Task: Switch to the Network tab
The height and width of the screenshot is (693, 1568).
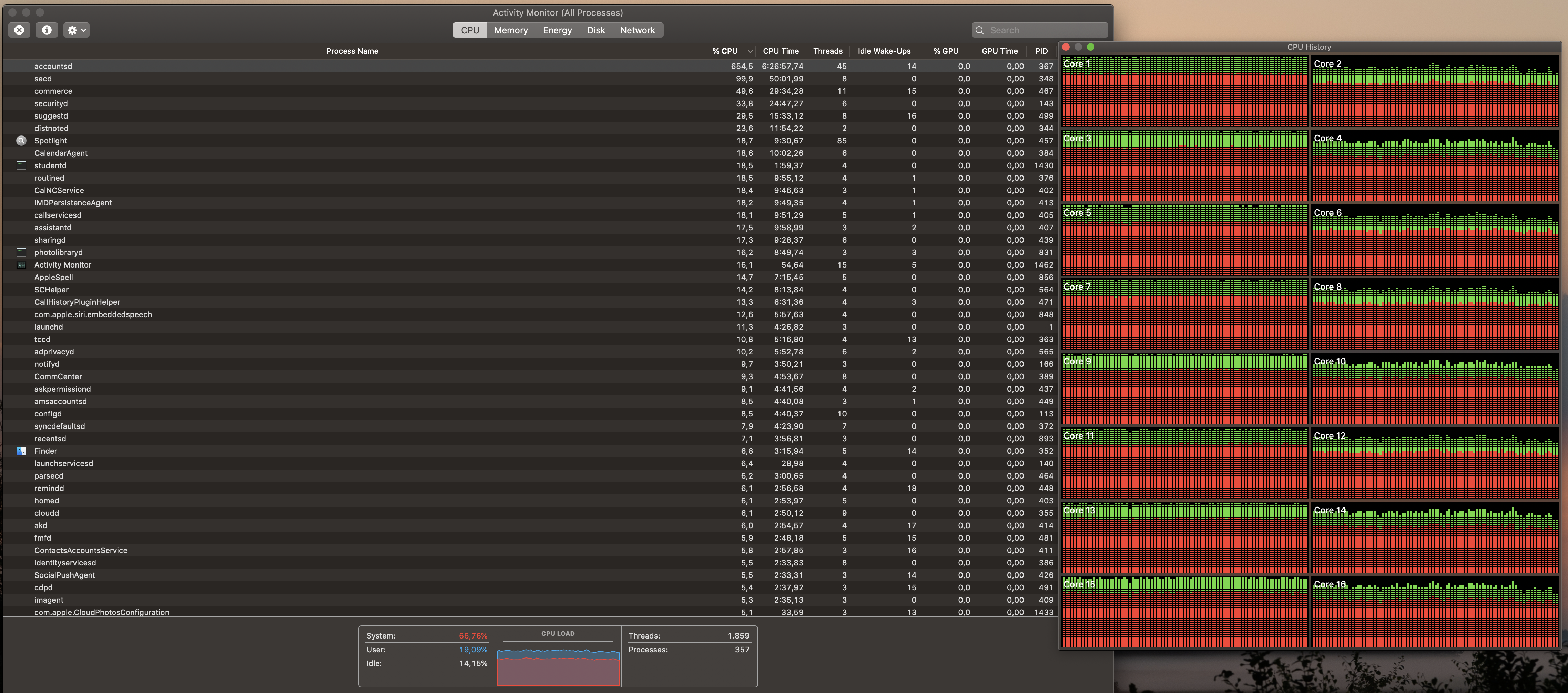Action: point(637,30)
